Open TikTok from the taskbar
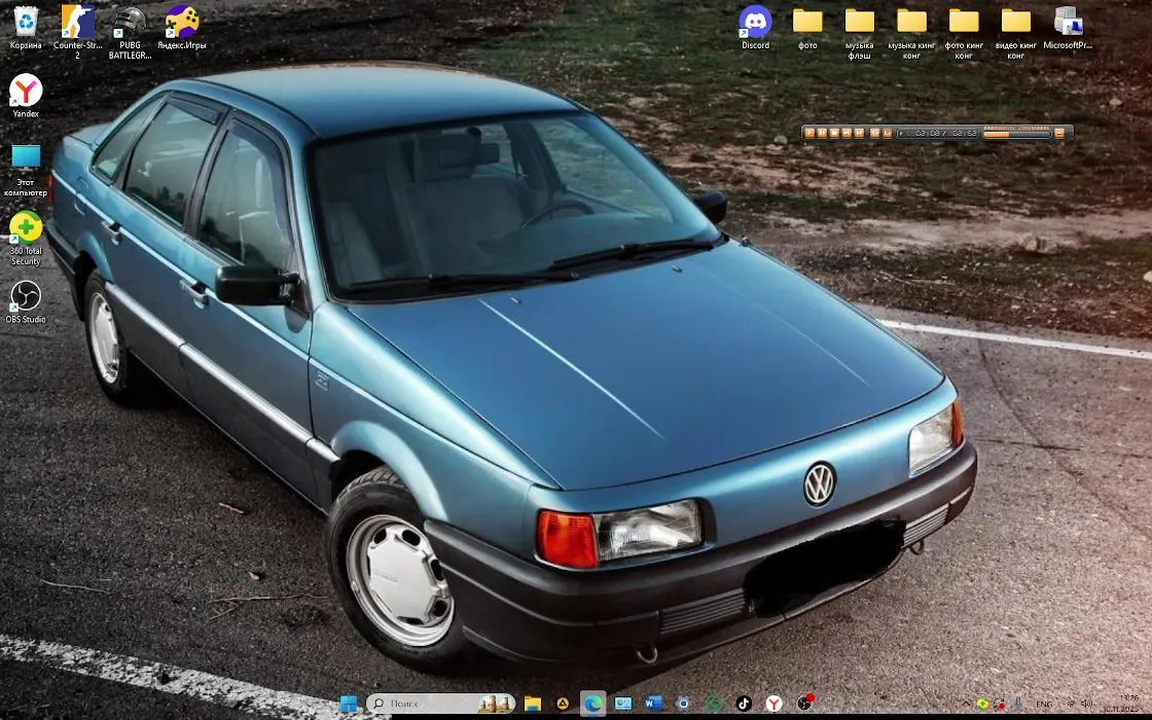Screen dimensions: 1152x720 coord(744,704)
